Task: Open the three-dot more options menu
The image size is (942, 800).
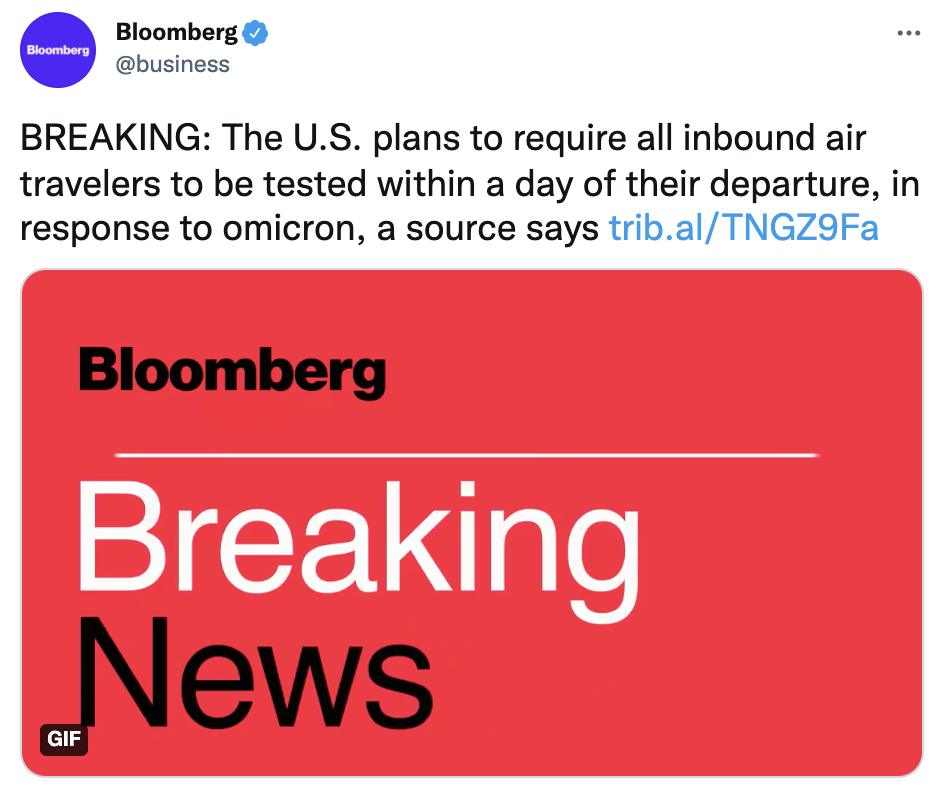Action: point(908,33)
